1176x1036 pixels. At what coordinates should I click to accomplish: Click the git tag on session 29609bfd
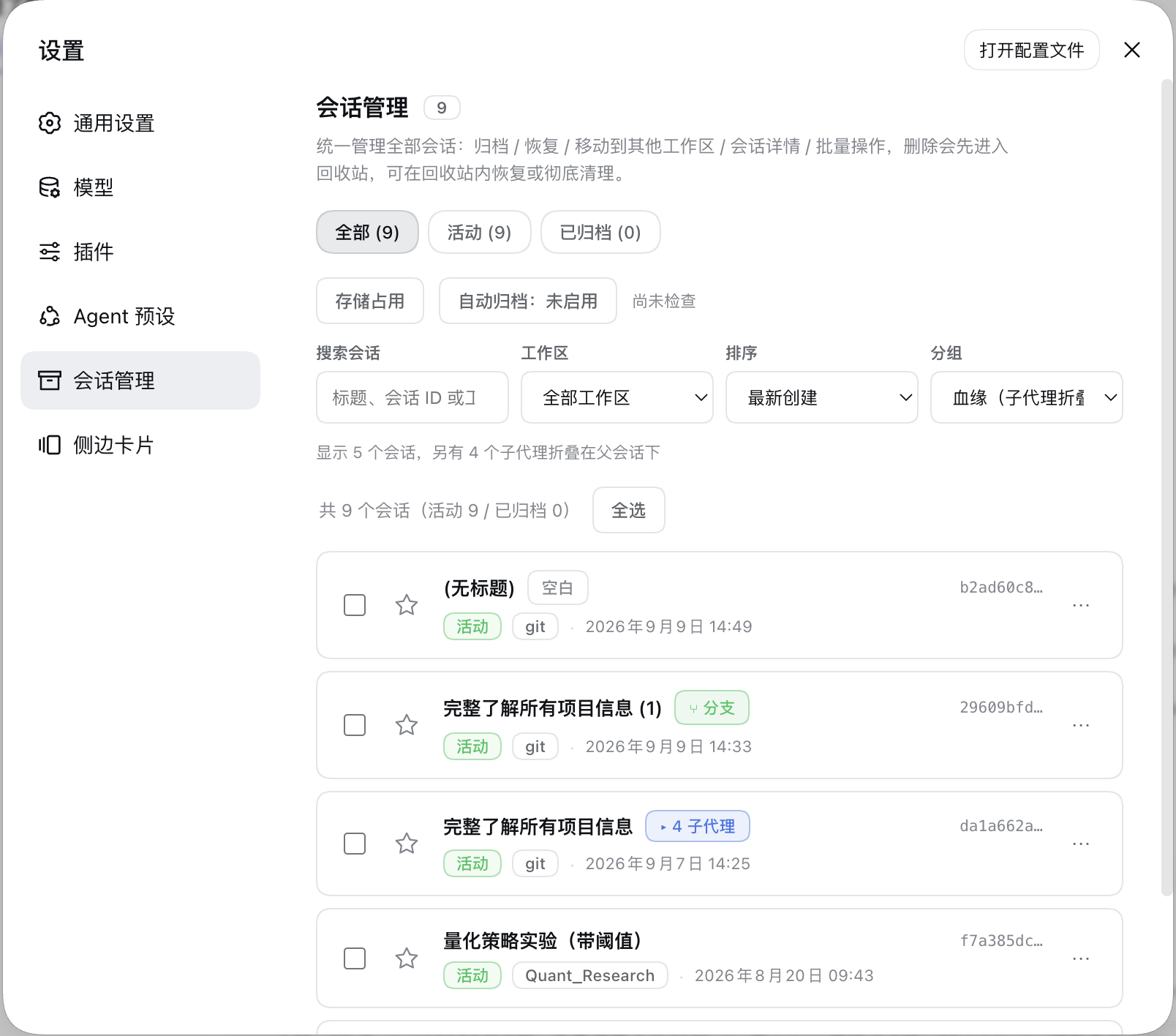535,747
